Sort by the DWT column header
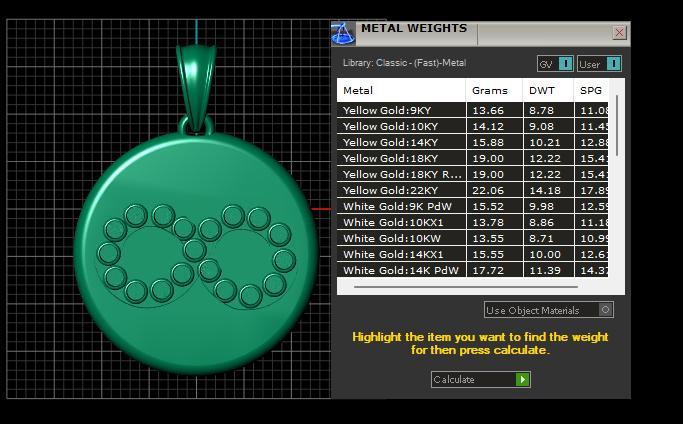The height and width of the screenshot is (424, 683). point(548,91)
